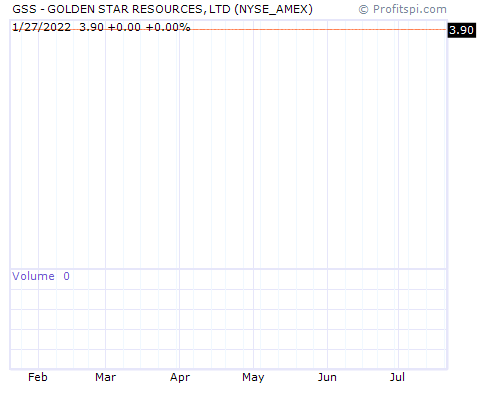Click the Mar axis label

[105, 377]
